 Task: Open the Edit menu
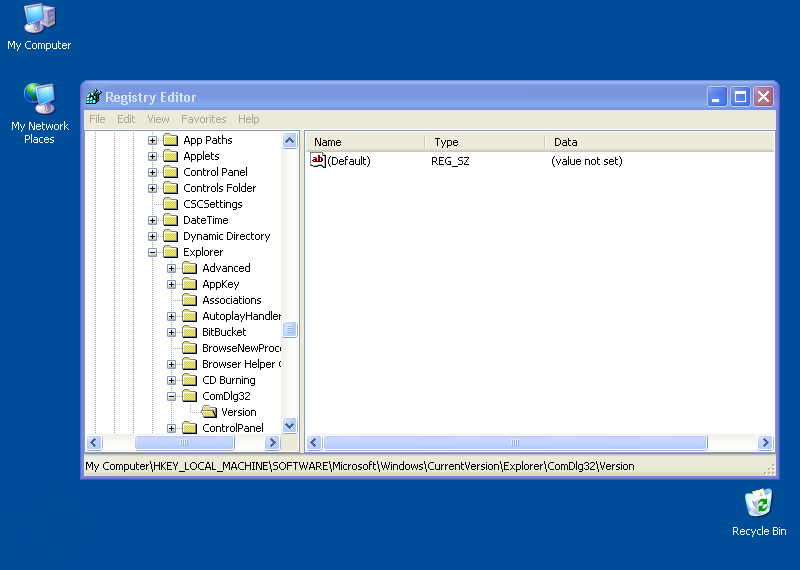[x=126, y=119]
